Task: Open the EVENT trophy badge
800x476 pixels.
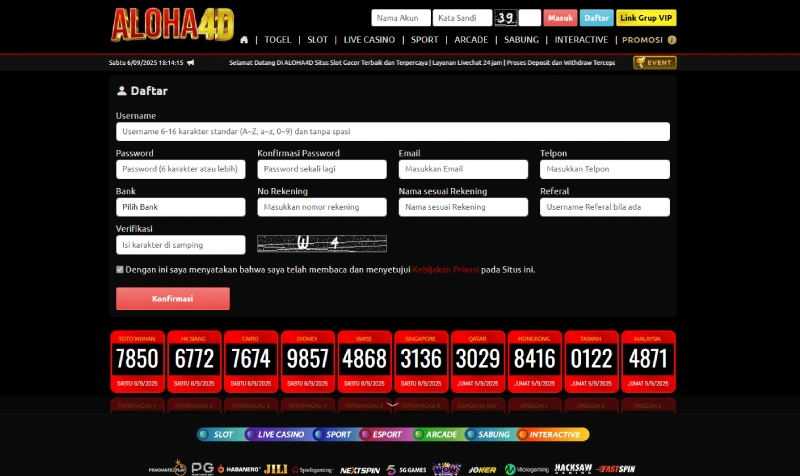Action: click(654, 62)
